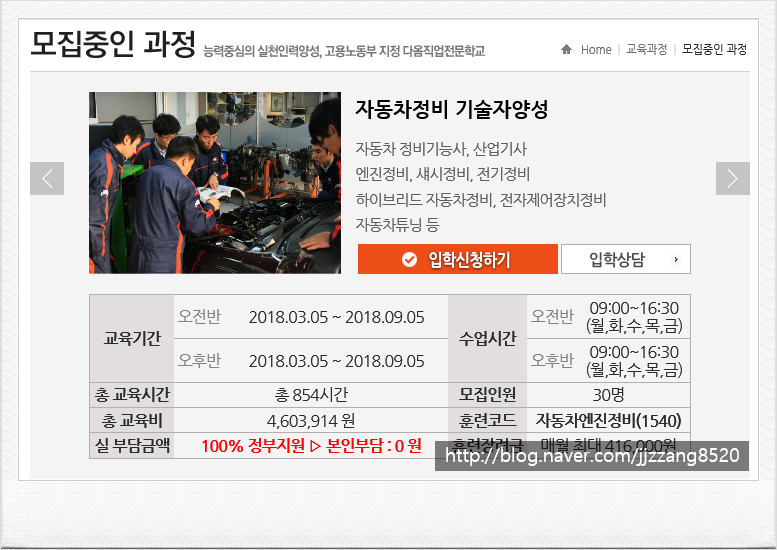Show next course with right arrow
Viewport: 777px width, 550px height.
click(732, 178)
